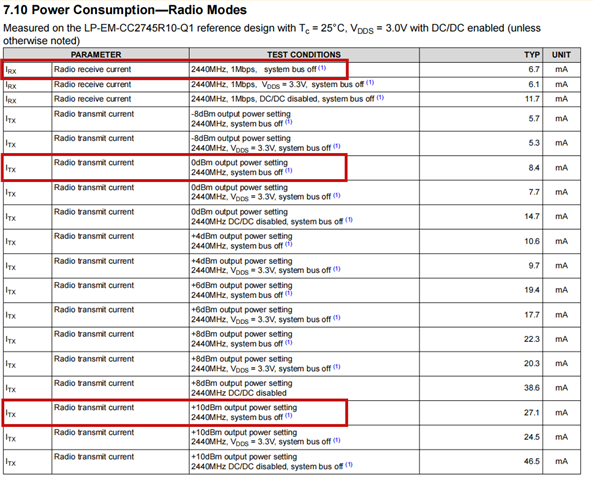The height and width of the screenshot is (480, 594).
Task: Click the section title '7.10 Power Consumption—Radio Modes'
Action: point(125,10)
